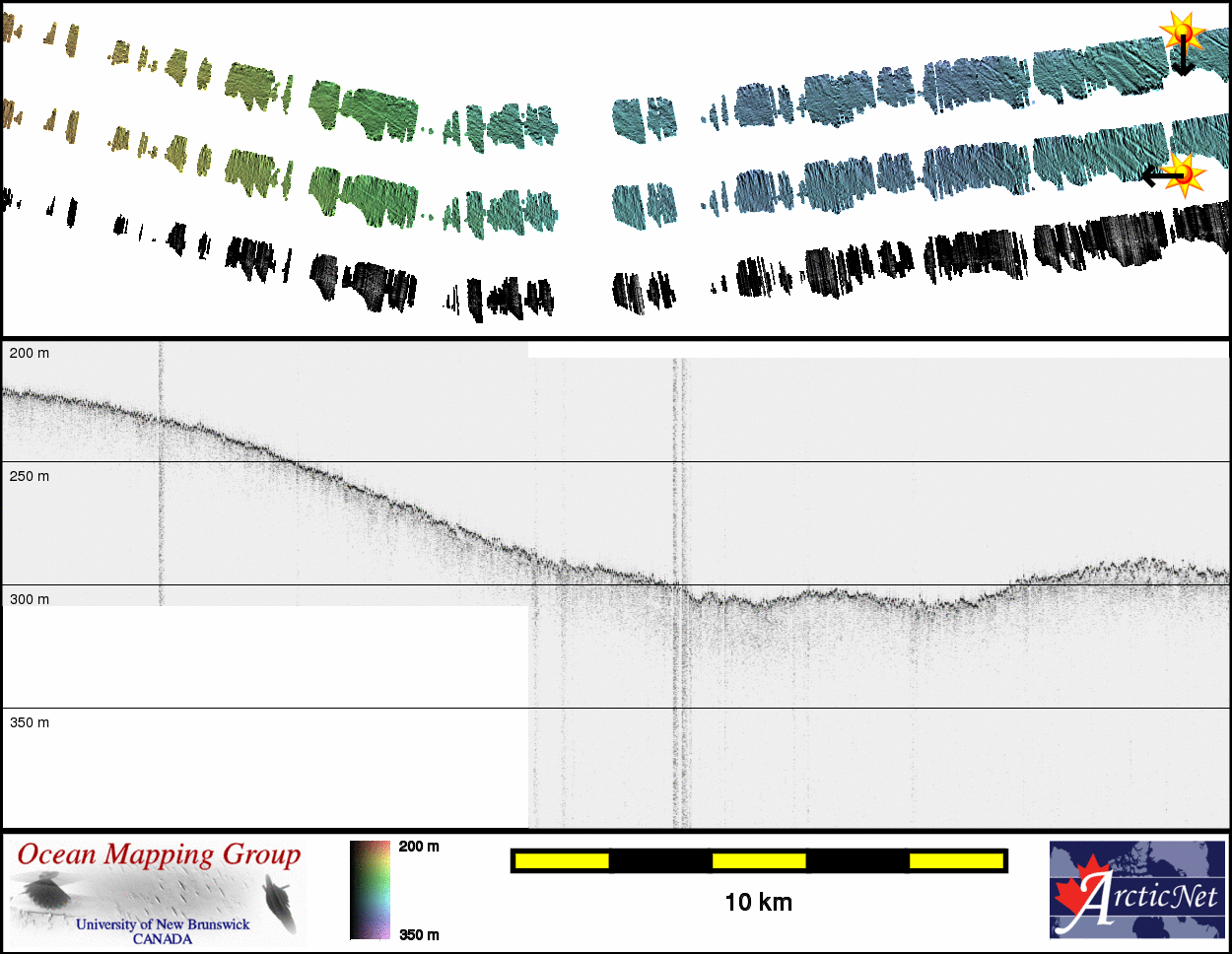Click the CANADA text in bottom-left logo
Image resolution: width=1232 pixels, height=954 pixels.
[163, 939]
